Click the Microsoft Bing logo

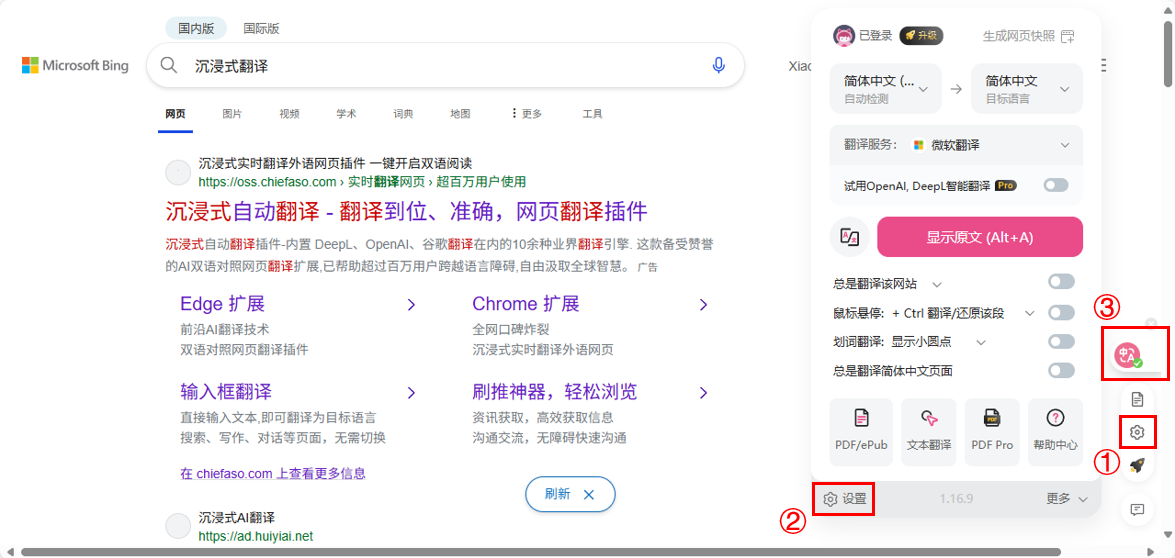[x=75, y=66]
